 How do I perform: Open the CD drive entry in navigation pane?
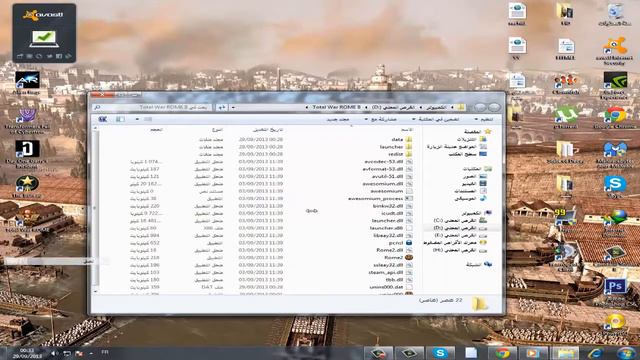(x=455, y=243)
